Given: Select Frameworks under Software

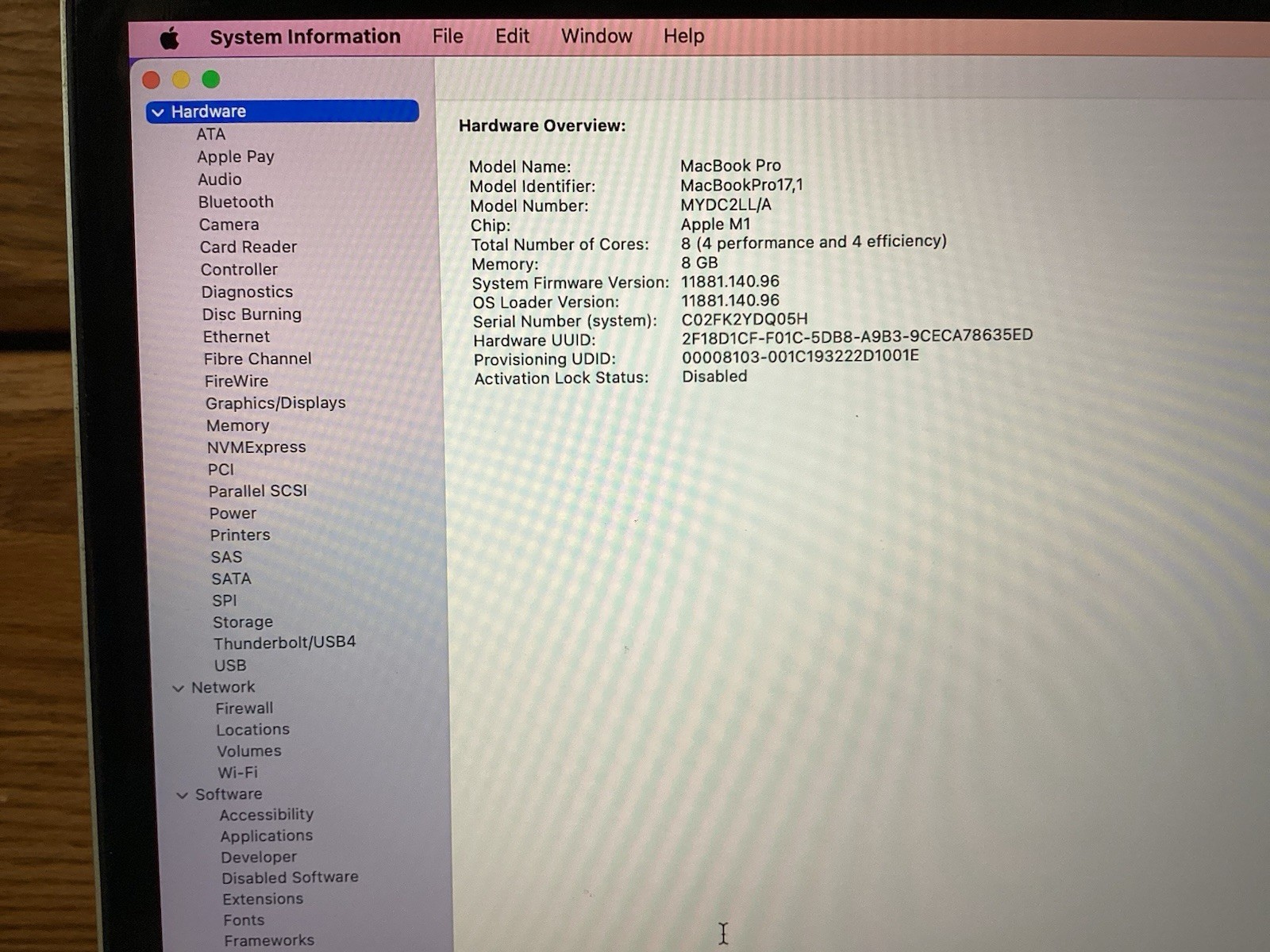Looking at the screenshot, I should (269, 940).
